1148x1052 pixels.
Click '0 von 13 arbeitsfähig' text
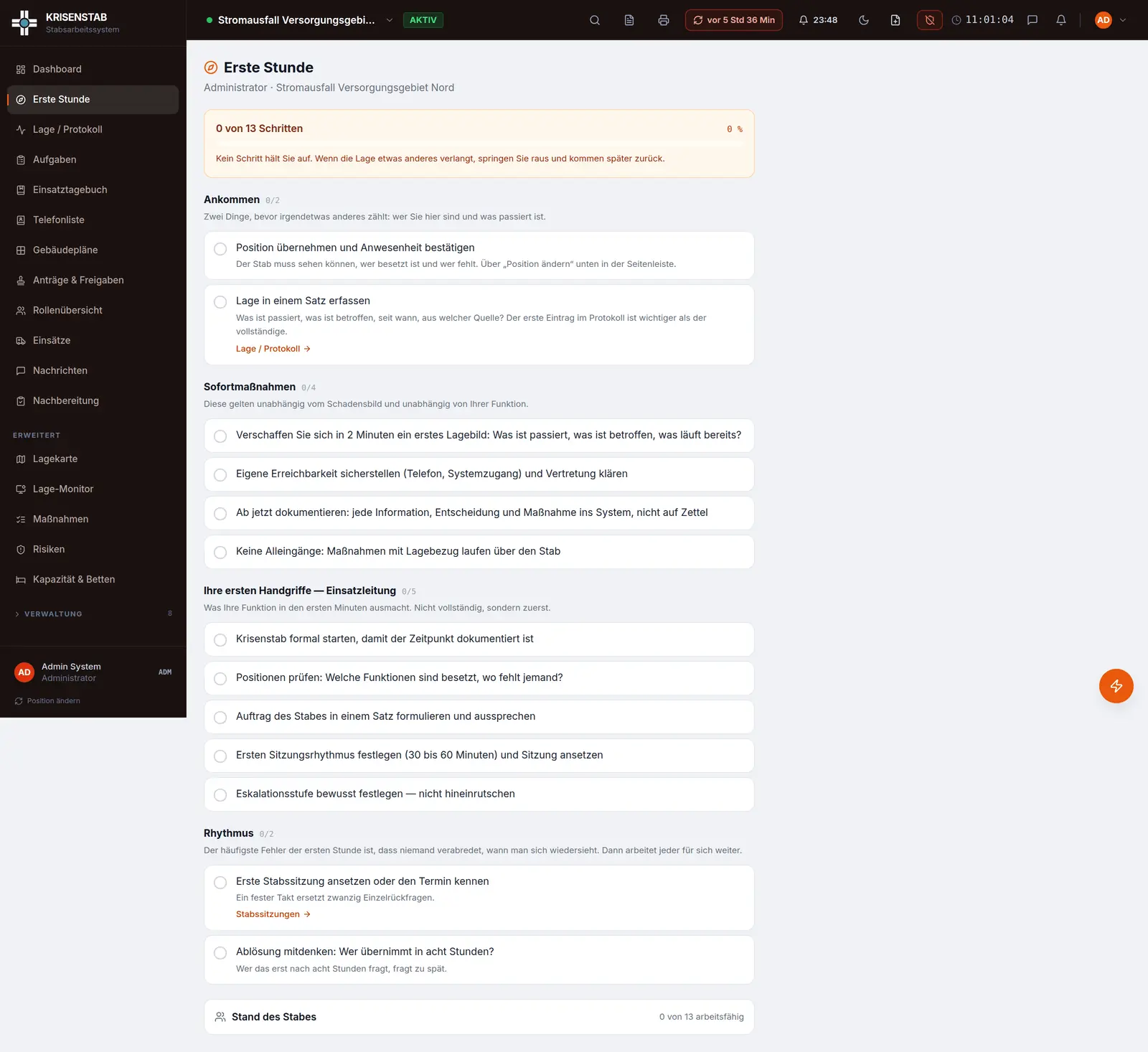tap(702, 1017)
